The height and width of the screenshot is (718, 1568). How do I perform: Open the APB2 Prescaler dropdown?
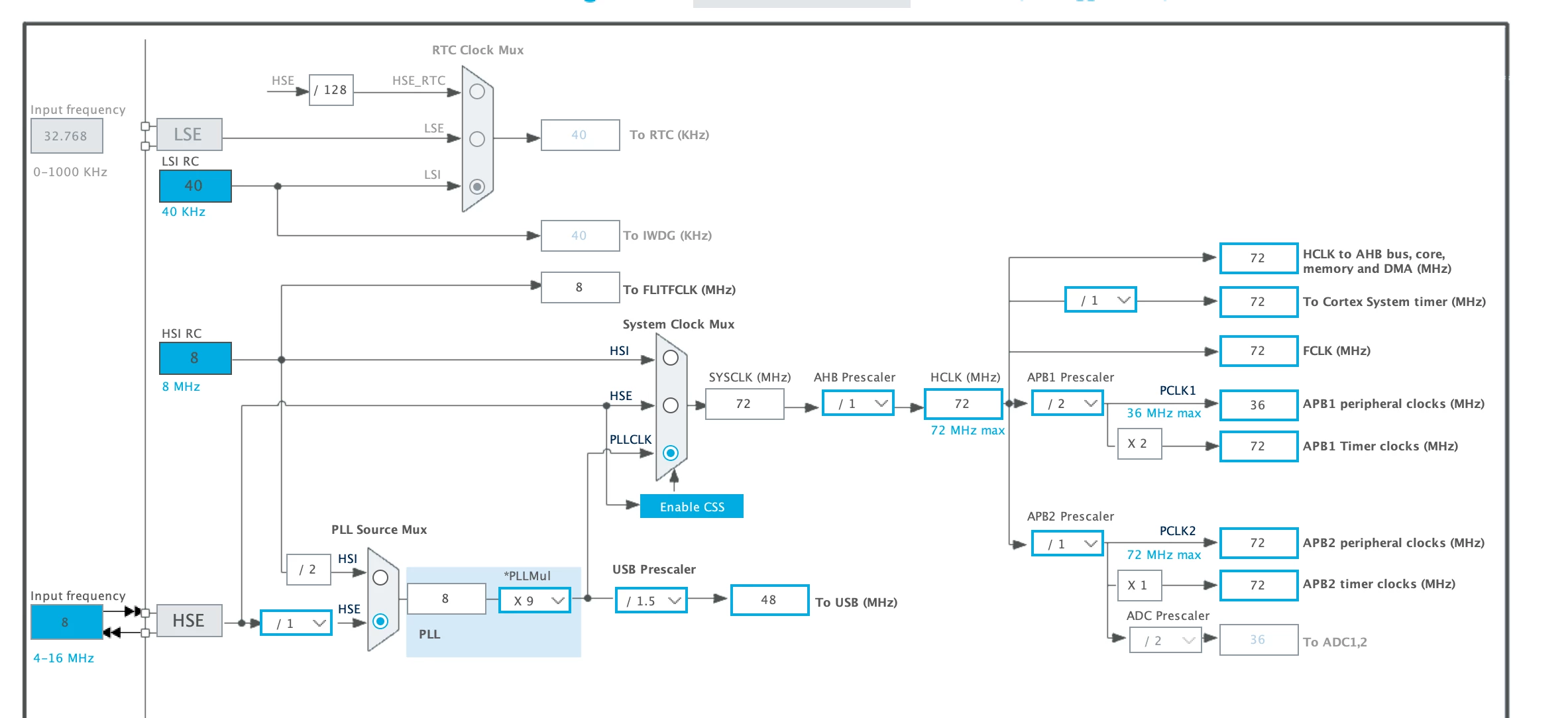click(1068, 543)
